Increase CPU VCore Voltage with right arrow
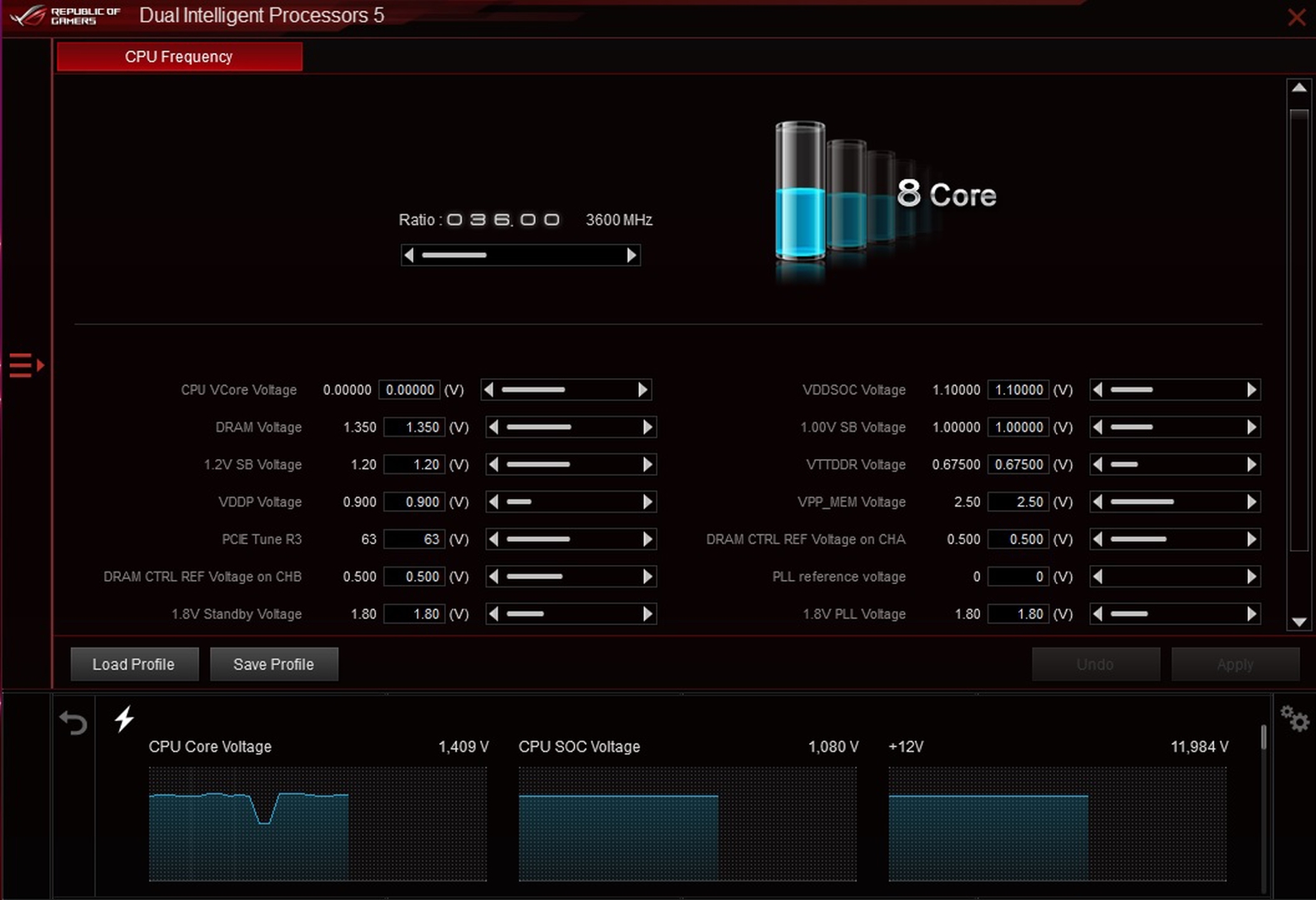The image size is (1316, 900). [643, 389]
